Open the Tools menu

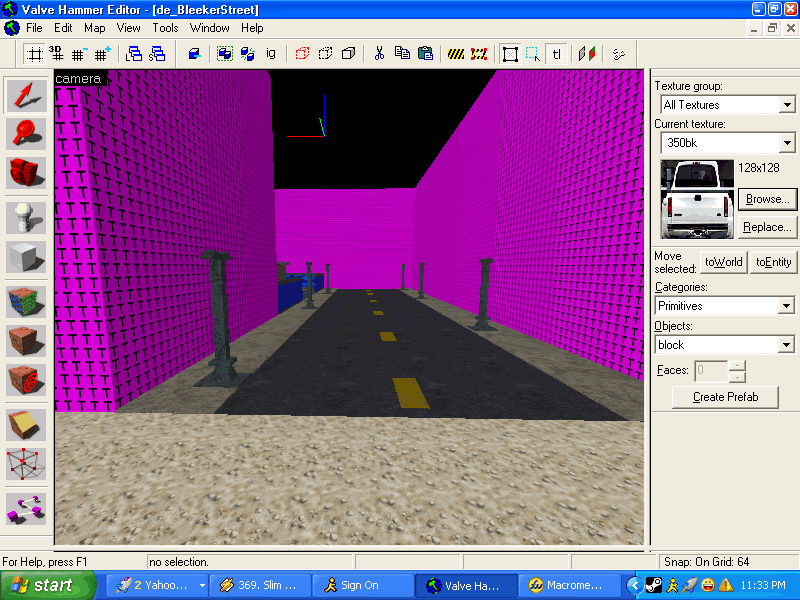165,28
